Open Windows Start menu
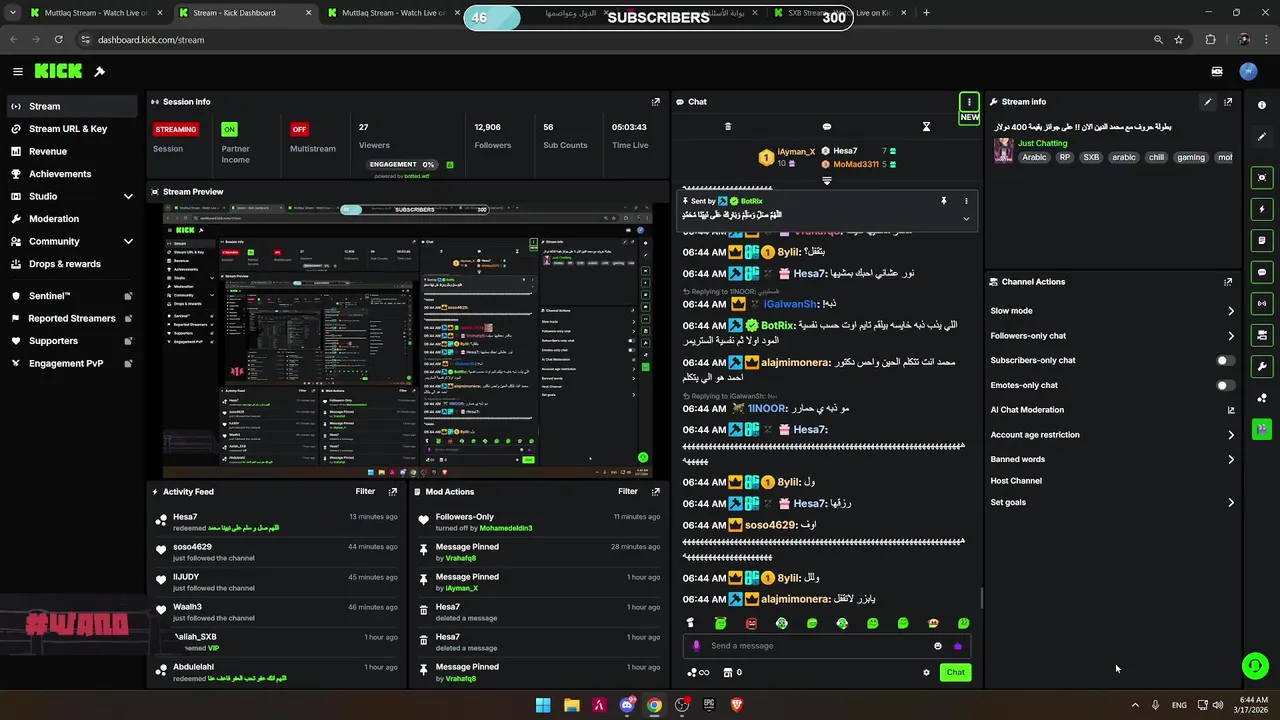 [x=543, y=705]
